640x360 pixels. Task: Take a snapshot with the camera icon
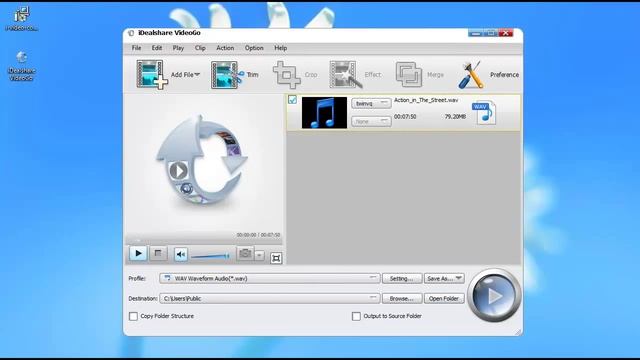tap(245, 253)
